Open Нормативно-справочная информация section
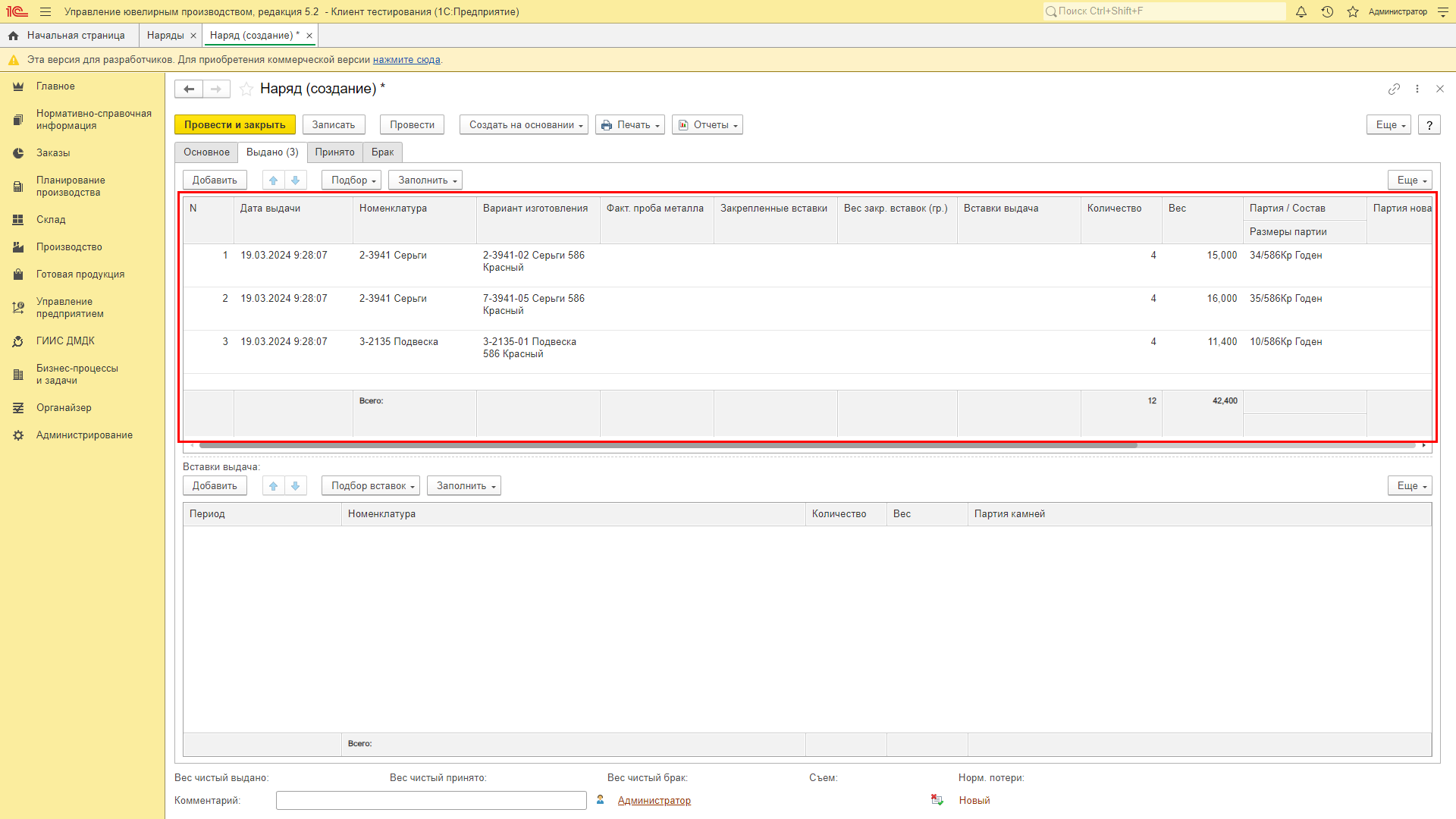Screen dimensions: 1456x819 (x=93, y=120)
